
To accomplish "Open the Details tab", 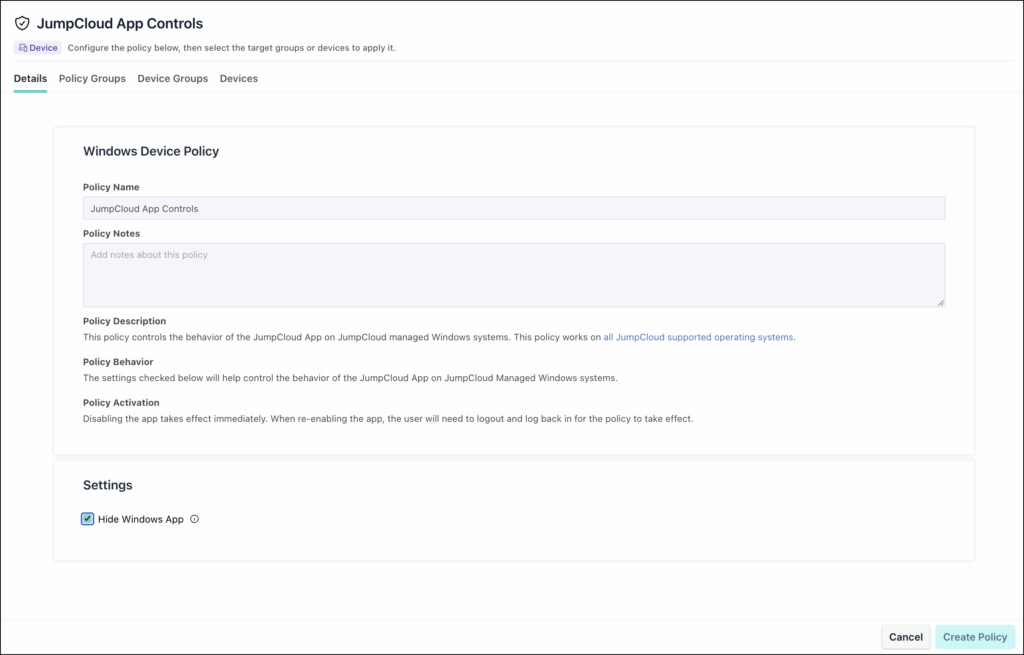I will [30, 78].
